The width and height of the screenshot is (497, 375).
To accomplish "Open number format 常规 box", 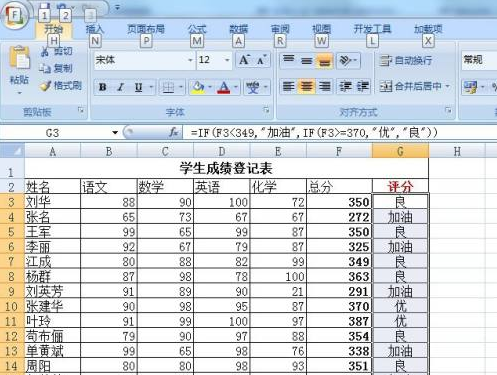I will 479,60.
